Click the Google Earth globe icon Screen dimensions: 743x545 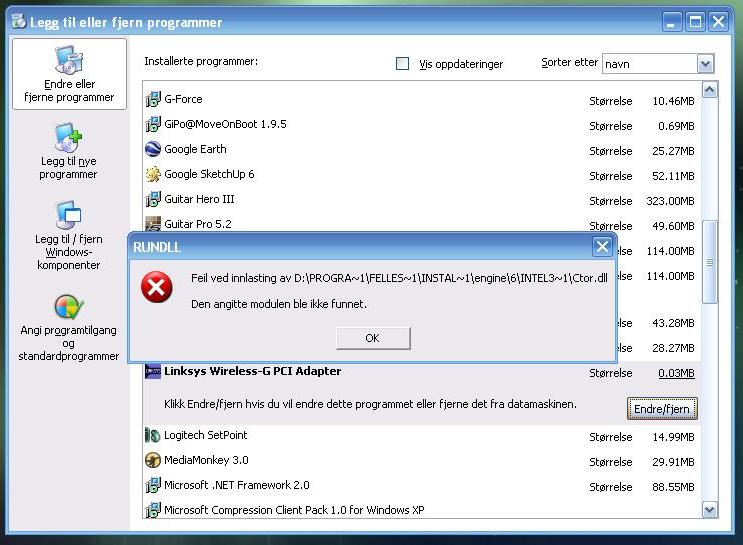pos(153,149)
